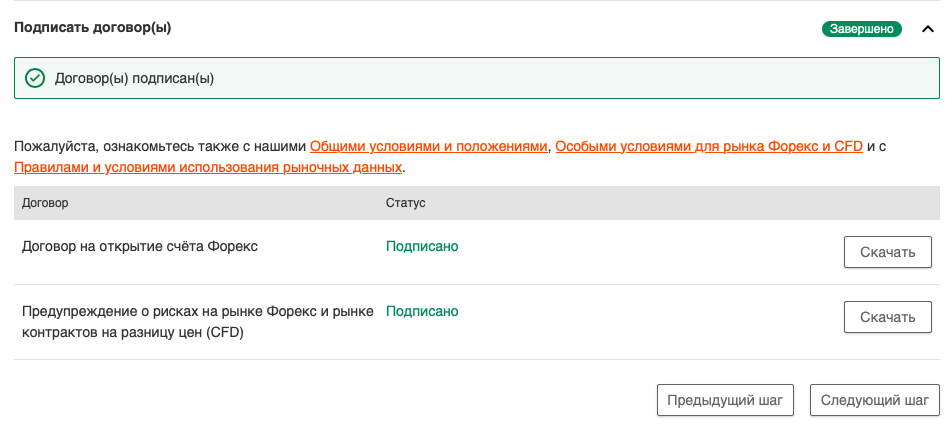Select the Договор на открытие счёта Форекс row
The image size is (952, 448).
tap(140, 246)
